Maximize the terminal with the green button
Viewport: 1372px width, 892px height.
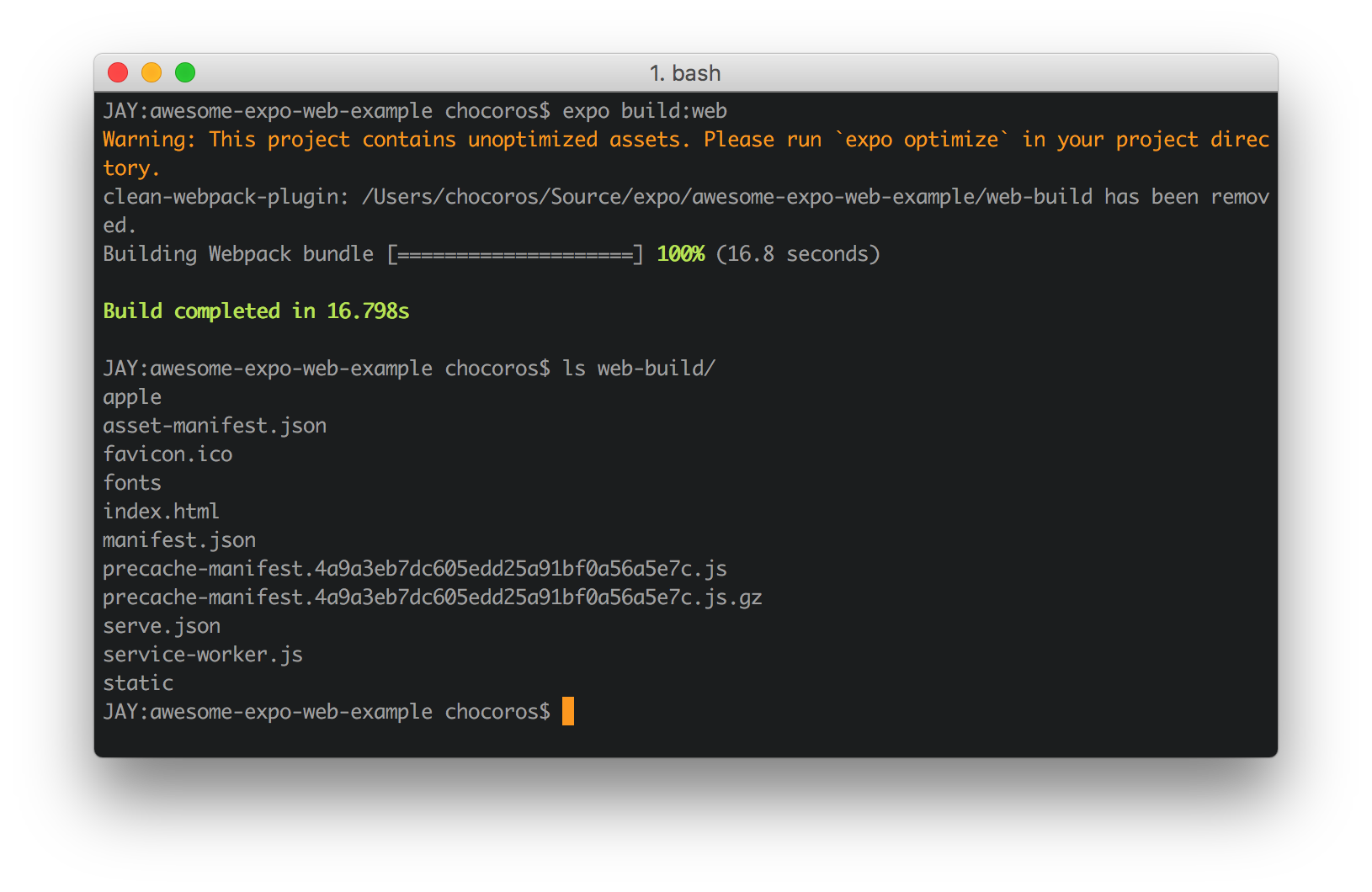(x=185, y=73)
